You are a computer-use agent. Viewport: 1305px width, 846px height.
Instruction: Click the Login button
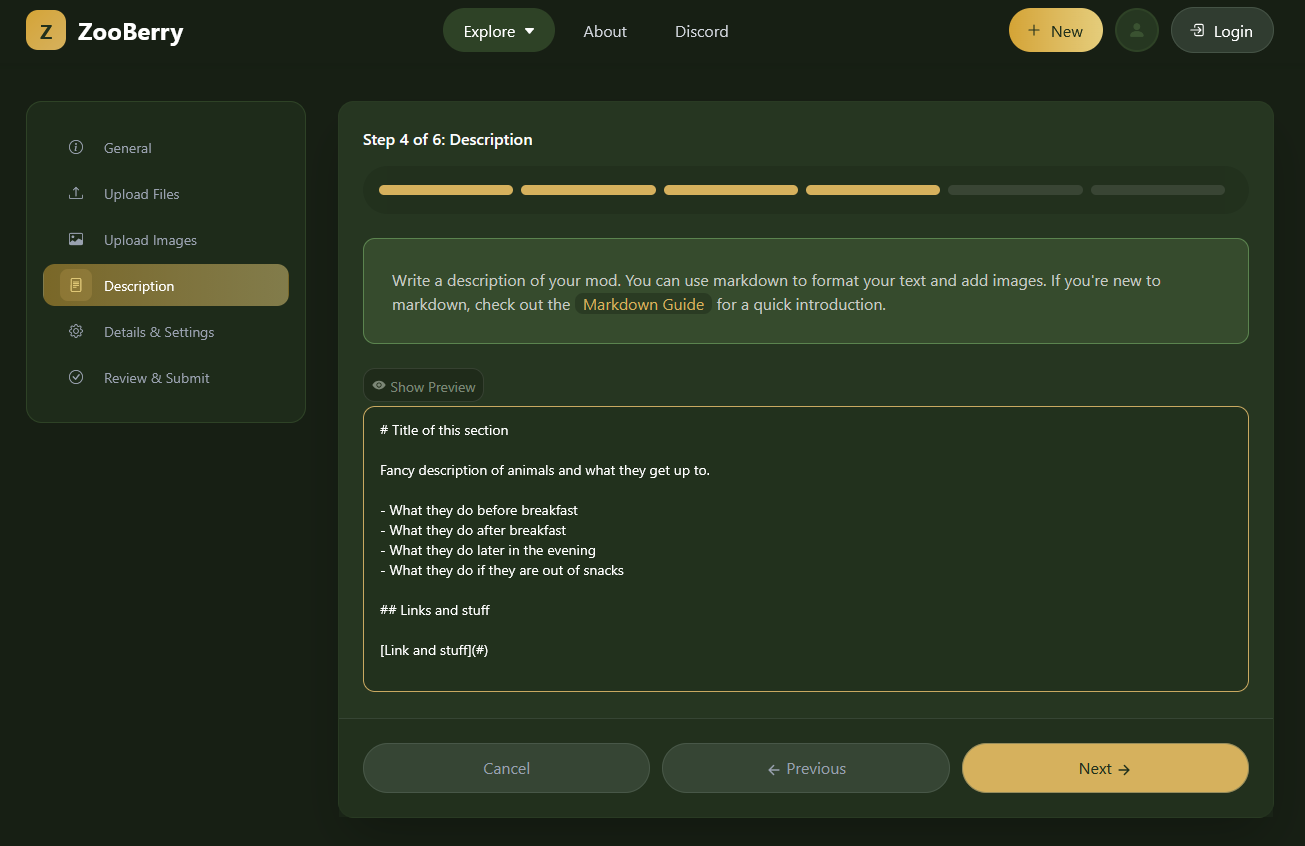[x=1221, y=31]
